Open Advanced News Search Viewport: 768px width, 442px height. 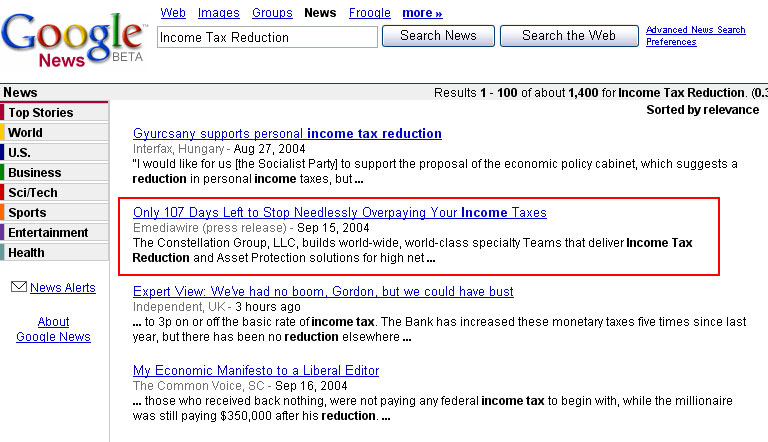696,30
